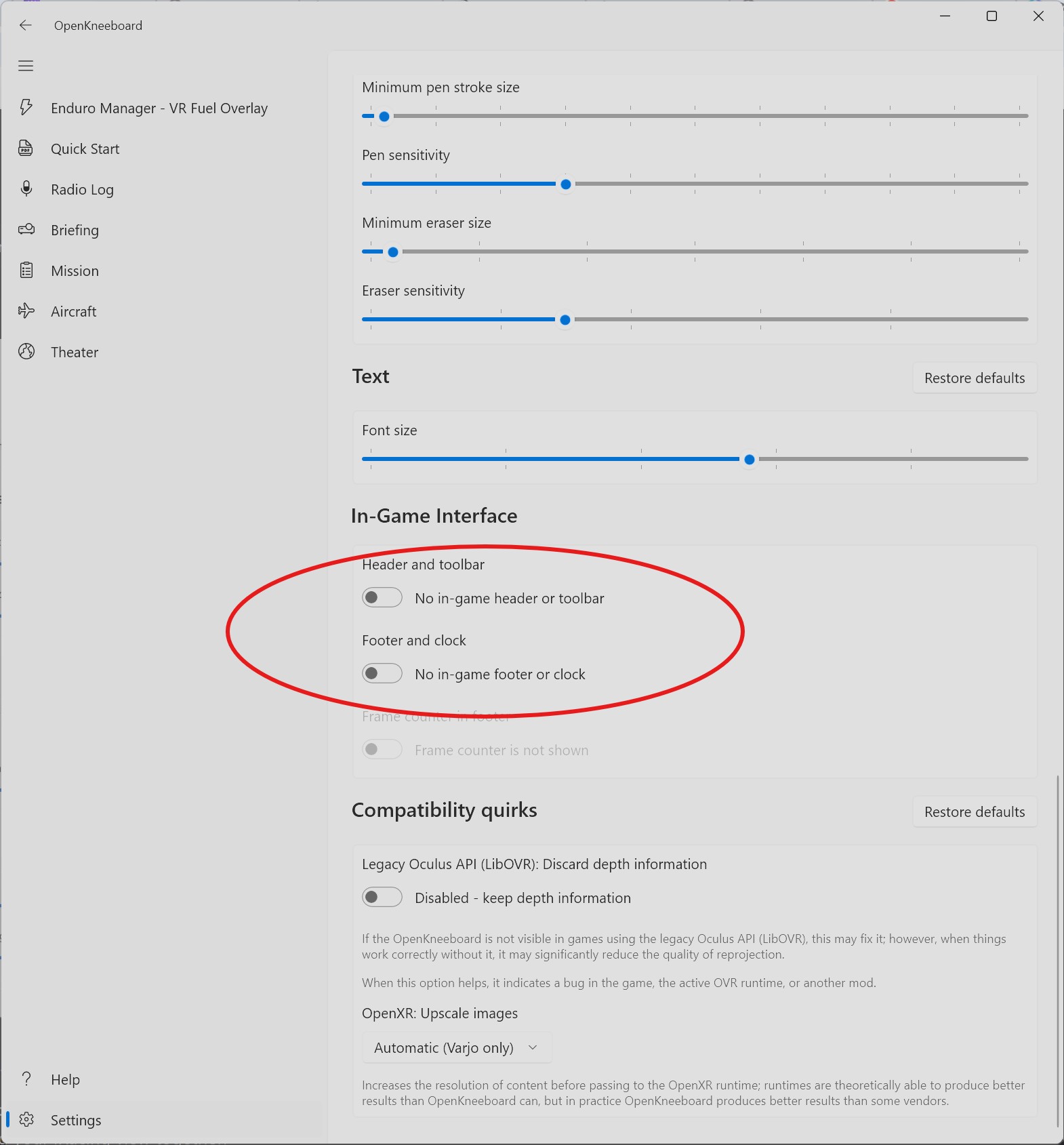Maximize the OpenKneeboard window

click(x=991, y=16)
